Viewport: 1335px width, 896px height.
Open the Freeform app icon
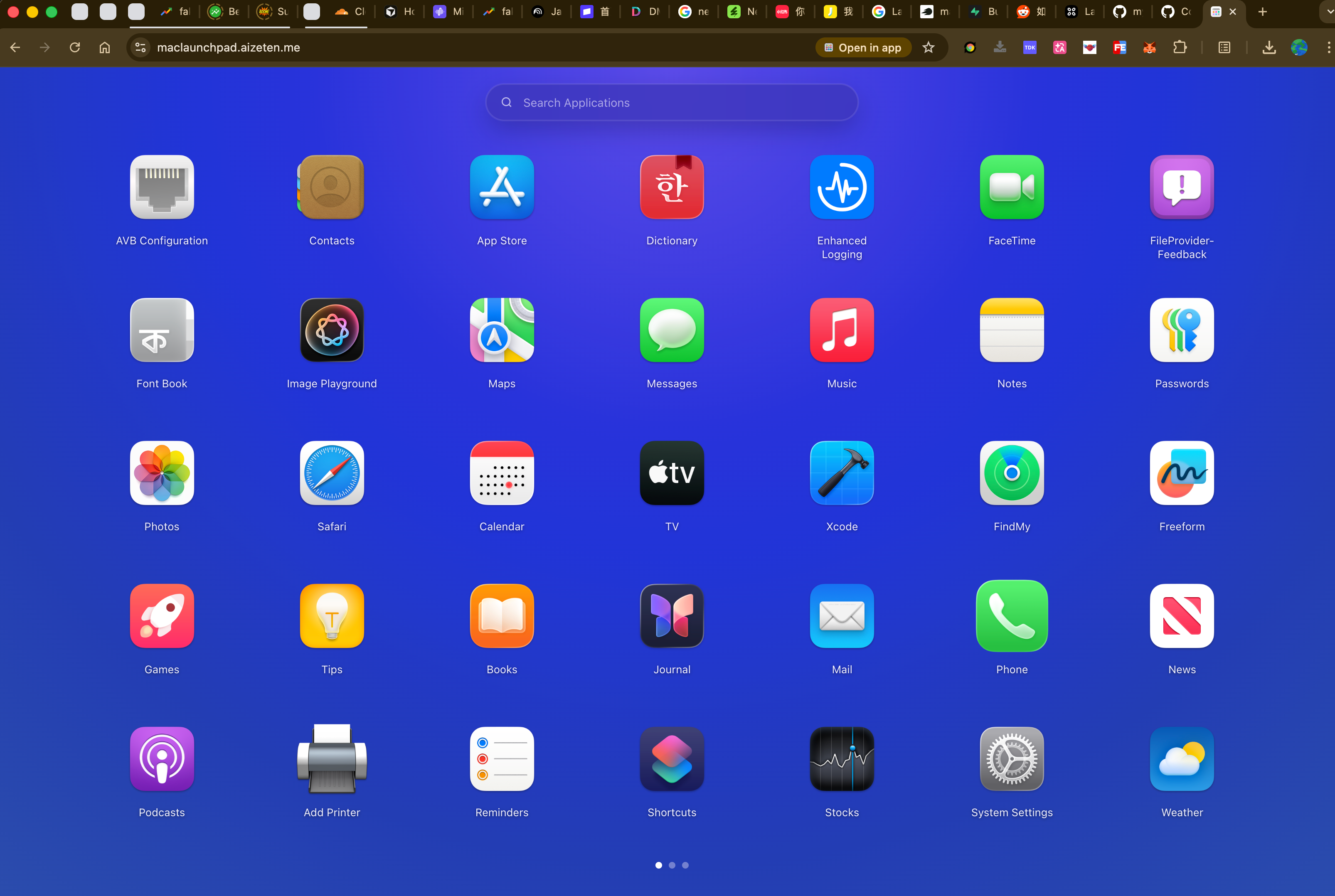[1181, 473]
